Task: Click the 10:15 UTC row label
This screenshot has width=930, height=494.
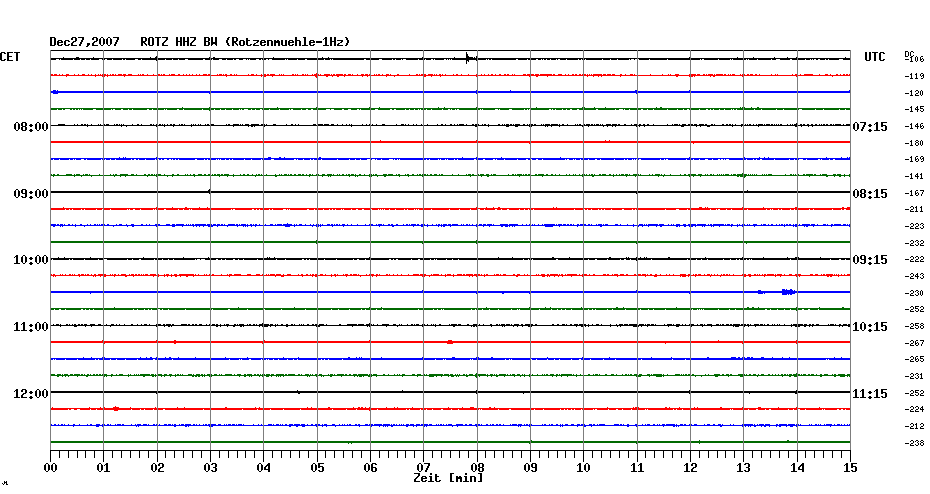Action: pyautogui.click(x=870, y=327)
